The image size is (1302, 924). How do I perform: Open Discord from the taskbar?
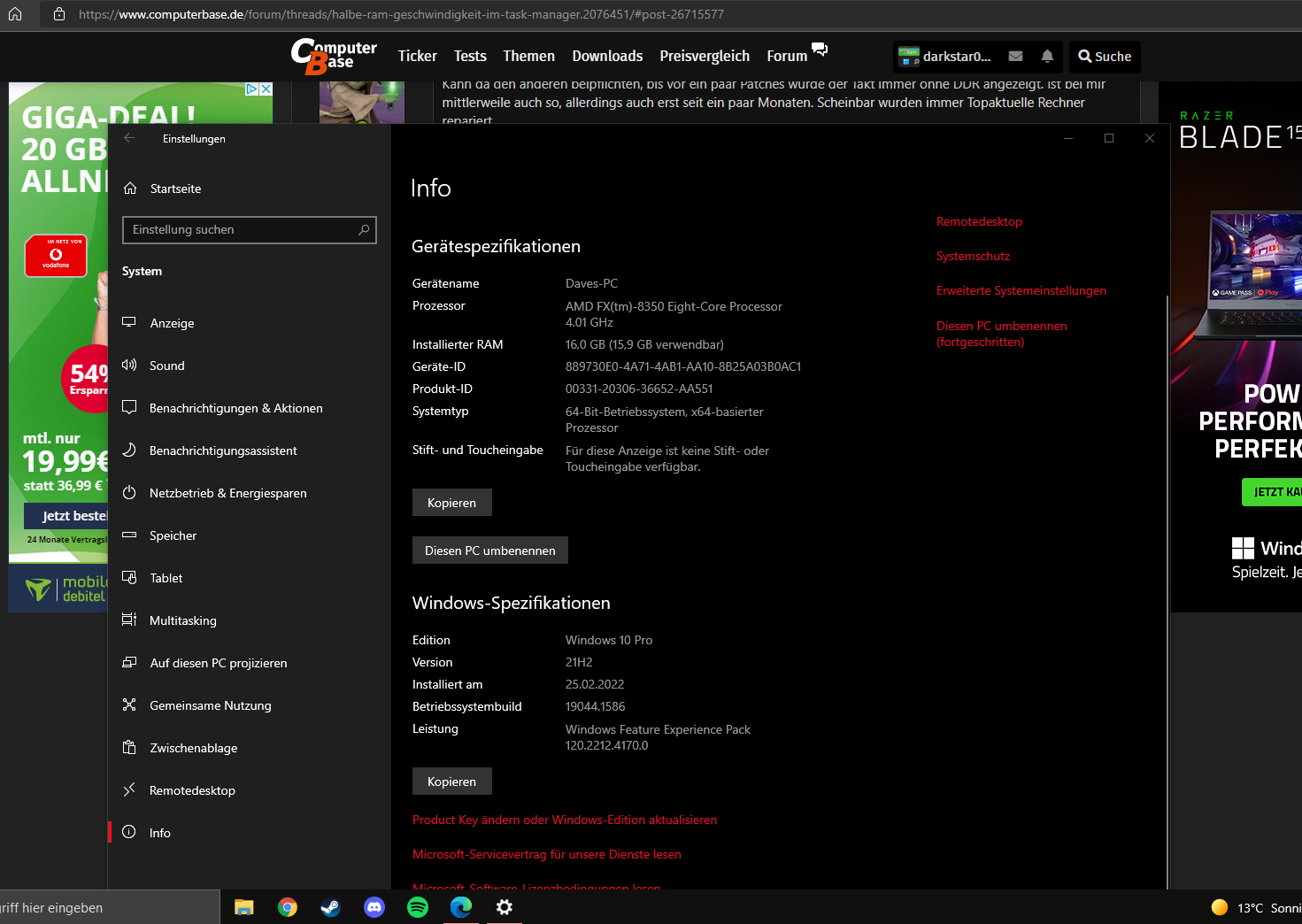point(374,907)
